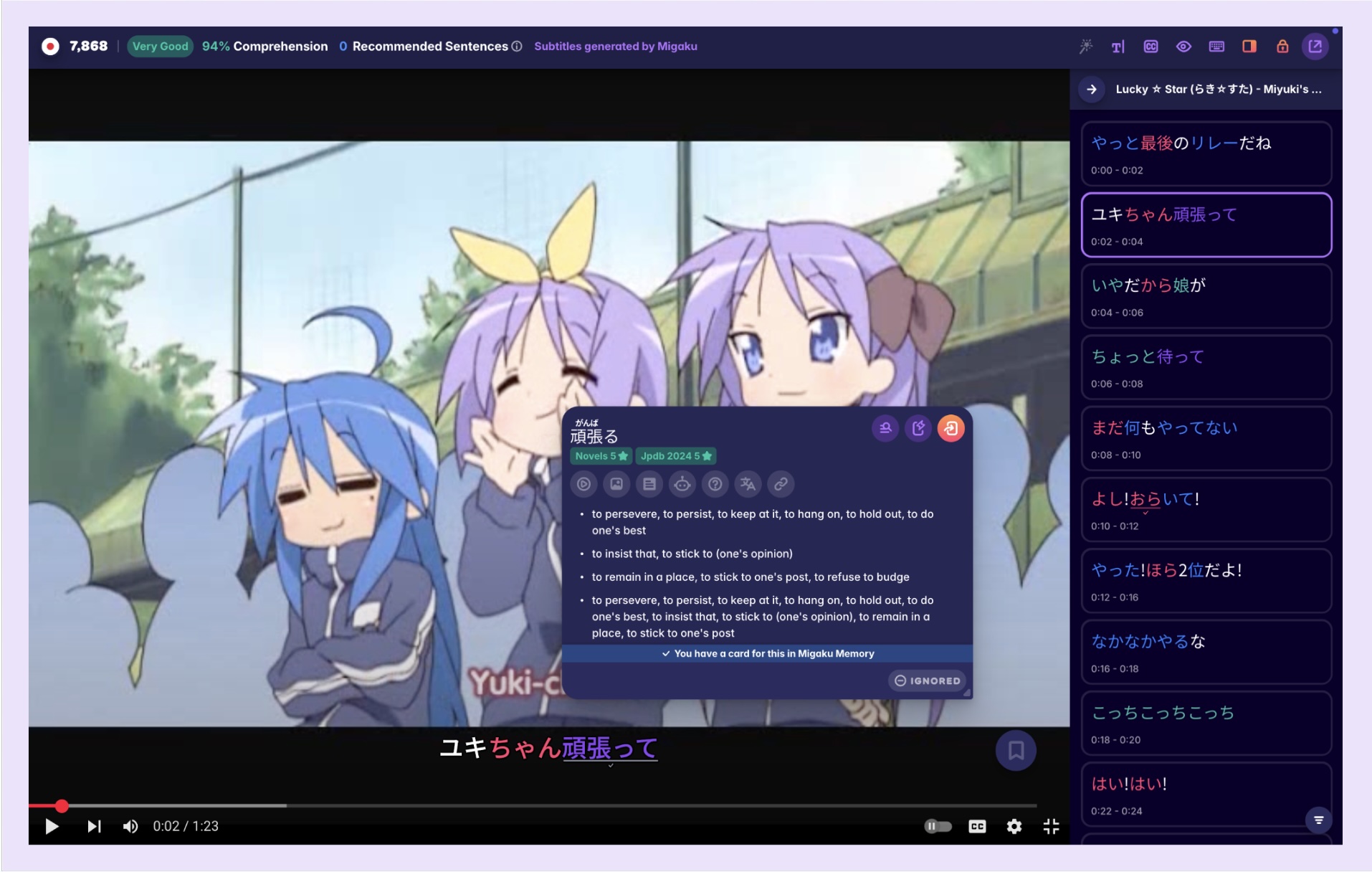
Task: Play word audio in the dictionary popup
Action: (584, 484)
